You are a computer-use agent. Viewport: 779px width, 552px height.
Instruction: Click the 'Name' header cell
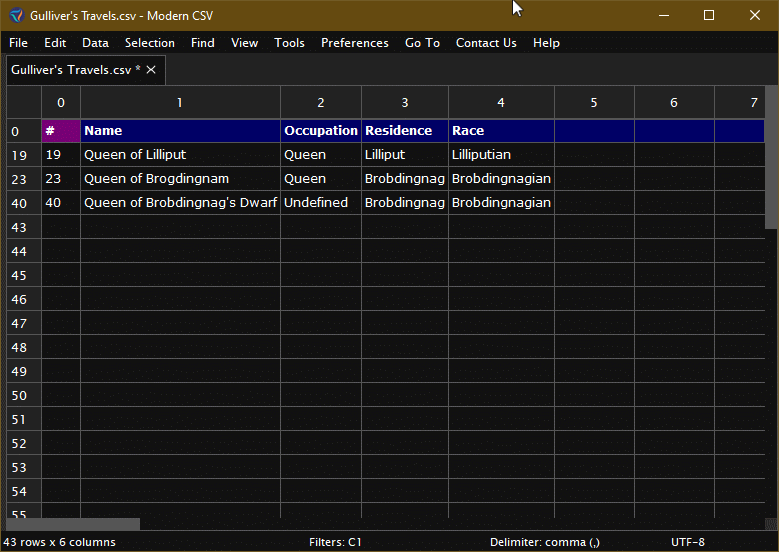[180, 131]
